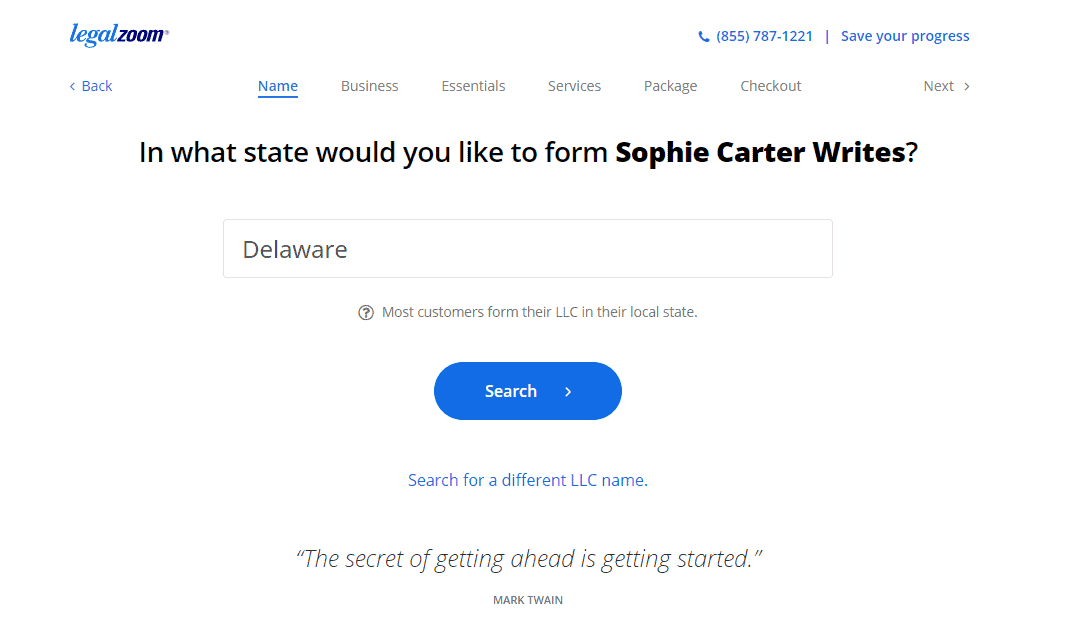
Task: Select the Essentials step tab
Action: [x=473, y=86]
